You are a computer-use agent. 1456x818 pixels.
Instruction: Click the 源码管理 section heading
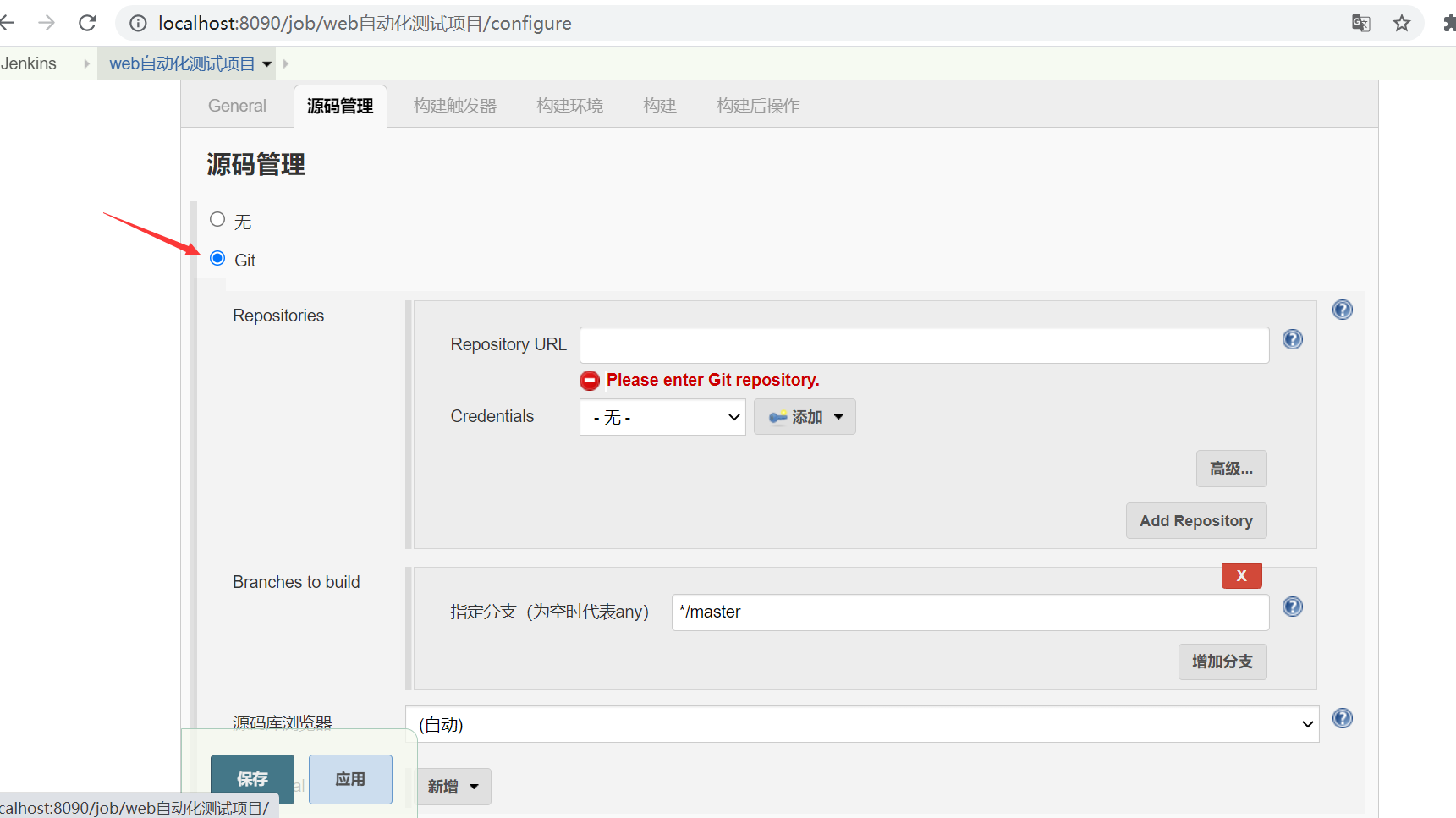pyautogui.click(x=256, y=164)
